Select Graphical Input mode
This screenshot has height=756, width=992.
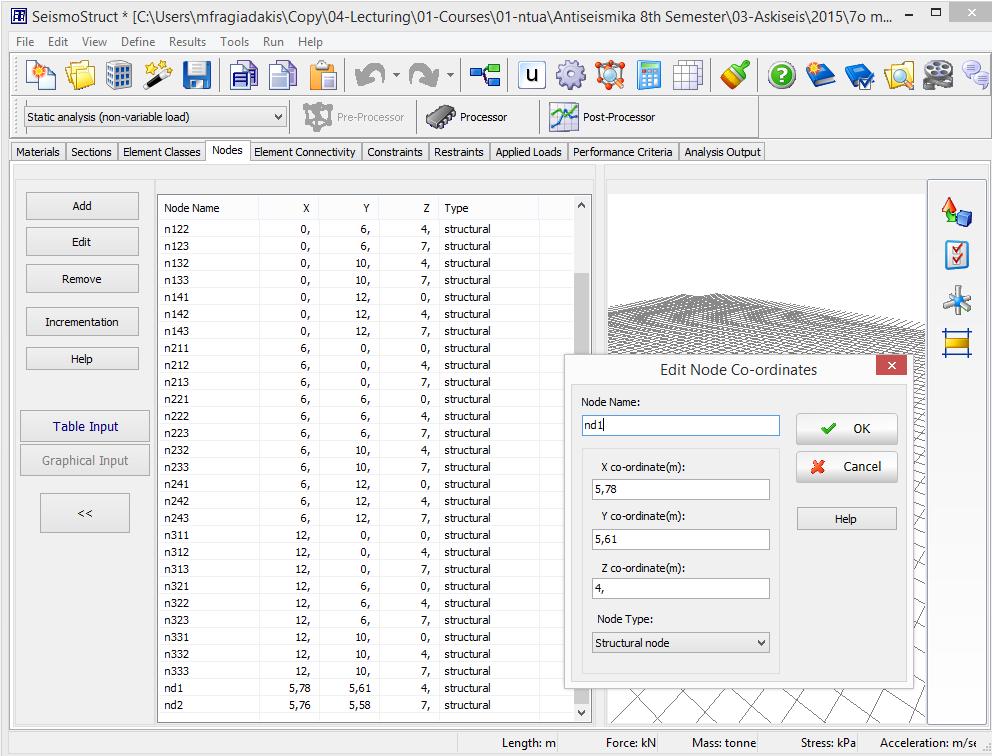click(x=85, y=461)
